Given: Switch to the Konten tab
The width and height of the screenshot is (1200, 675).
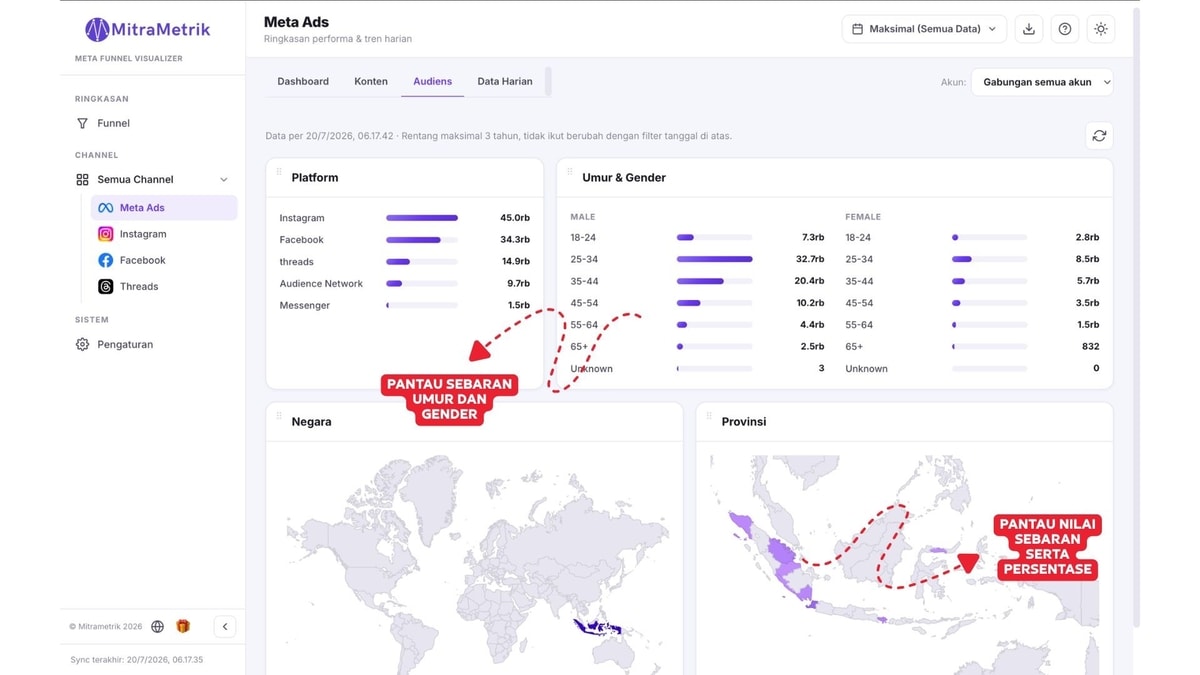Looking at the screenshot, I should [371, 81].
